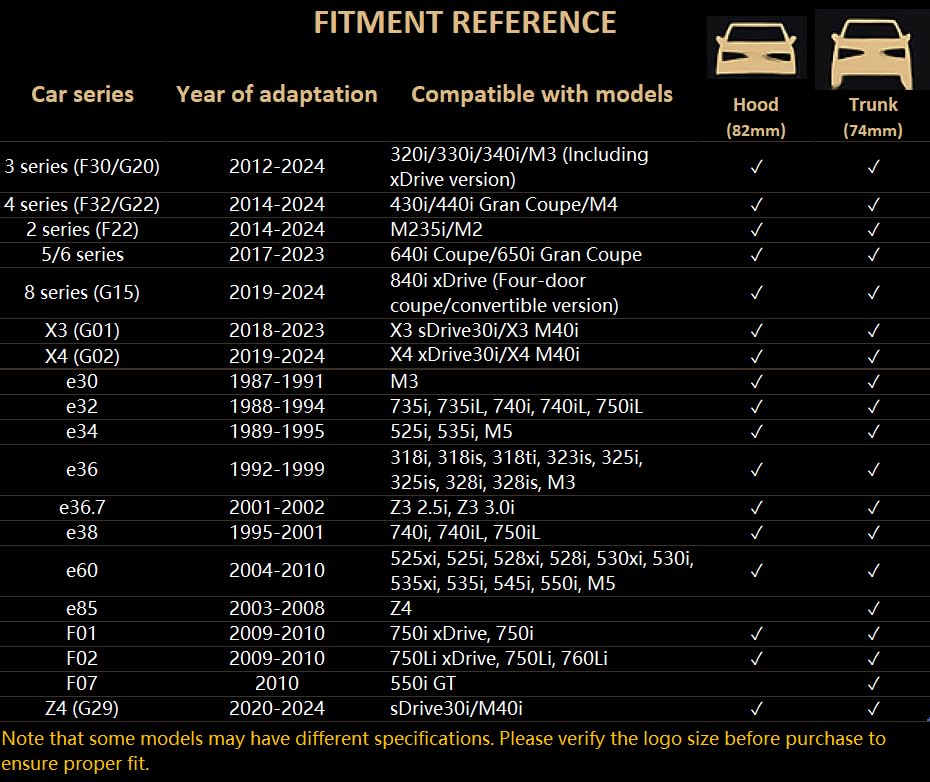Click the Trunk (74mm) column label

(x=873, y=117)
